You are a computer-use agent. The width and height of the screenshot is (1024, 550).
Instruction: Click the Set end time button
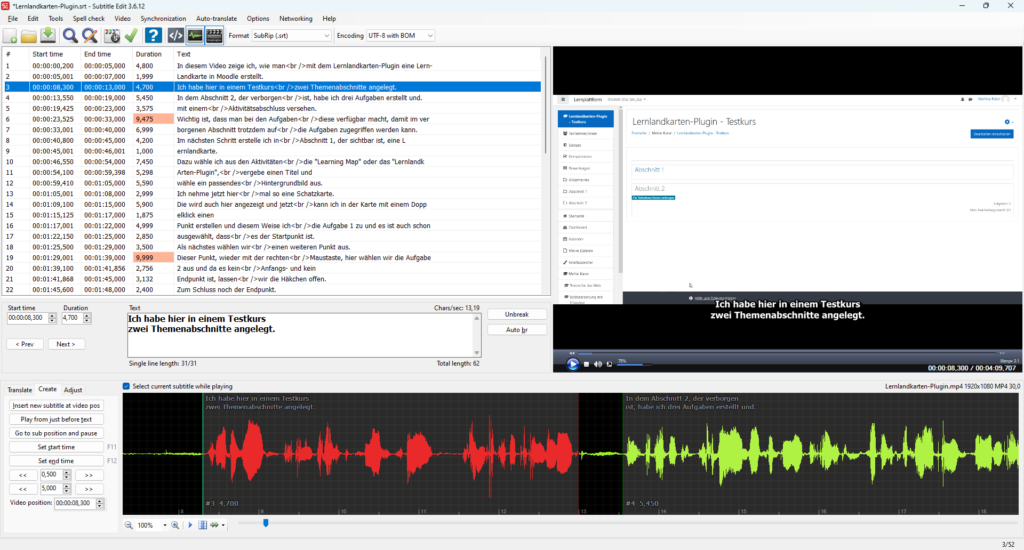click(x=56, y=461)
